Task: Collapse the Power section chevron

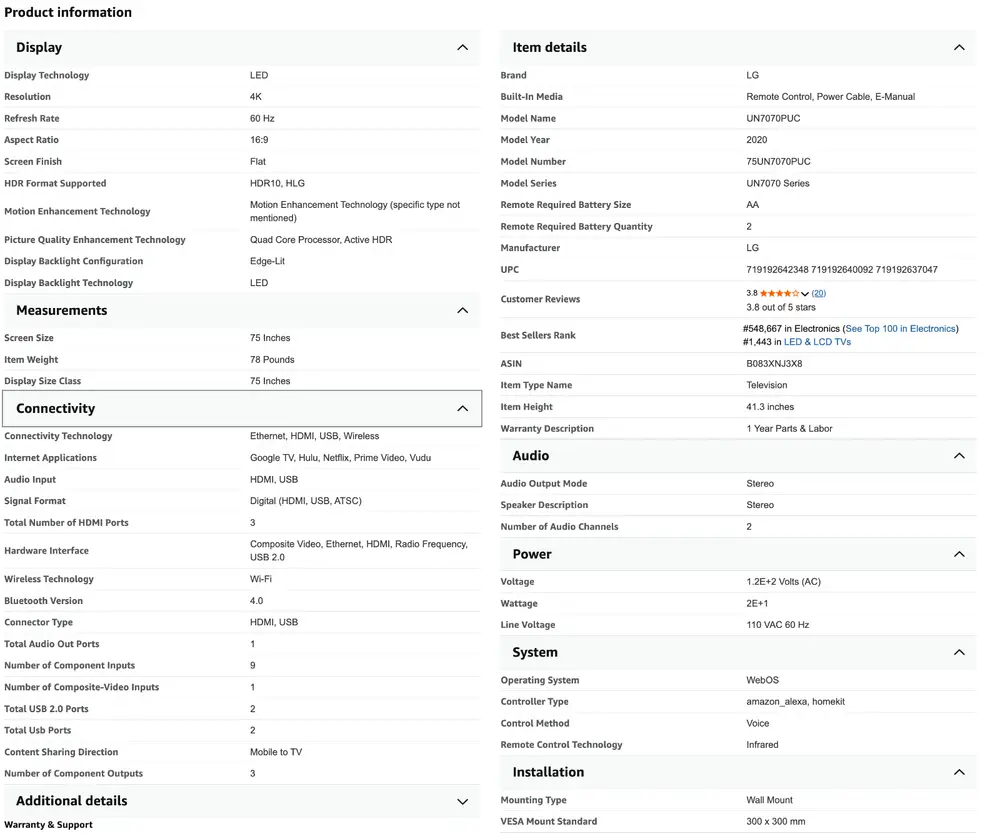Action: [x=959, y=555]
